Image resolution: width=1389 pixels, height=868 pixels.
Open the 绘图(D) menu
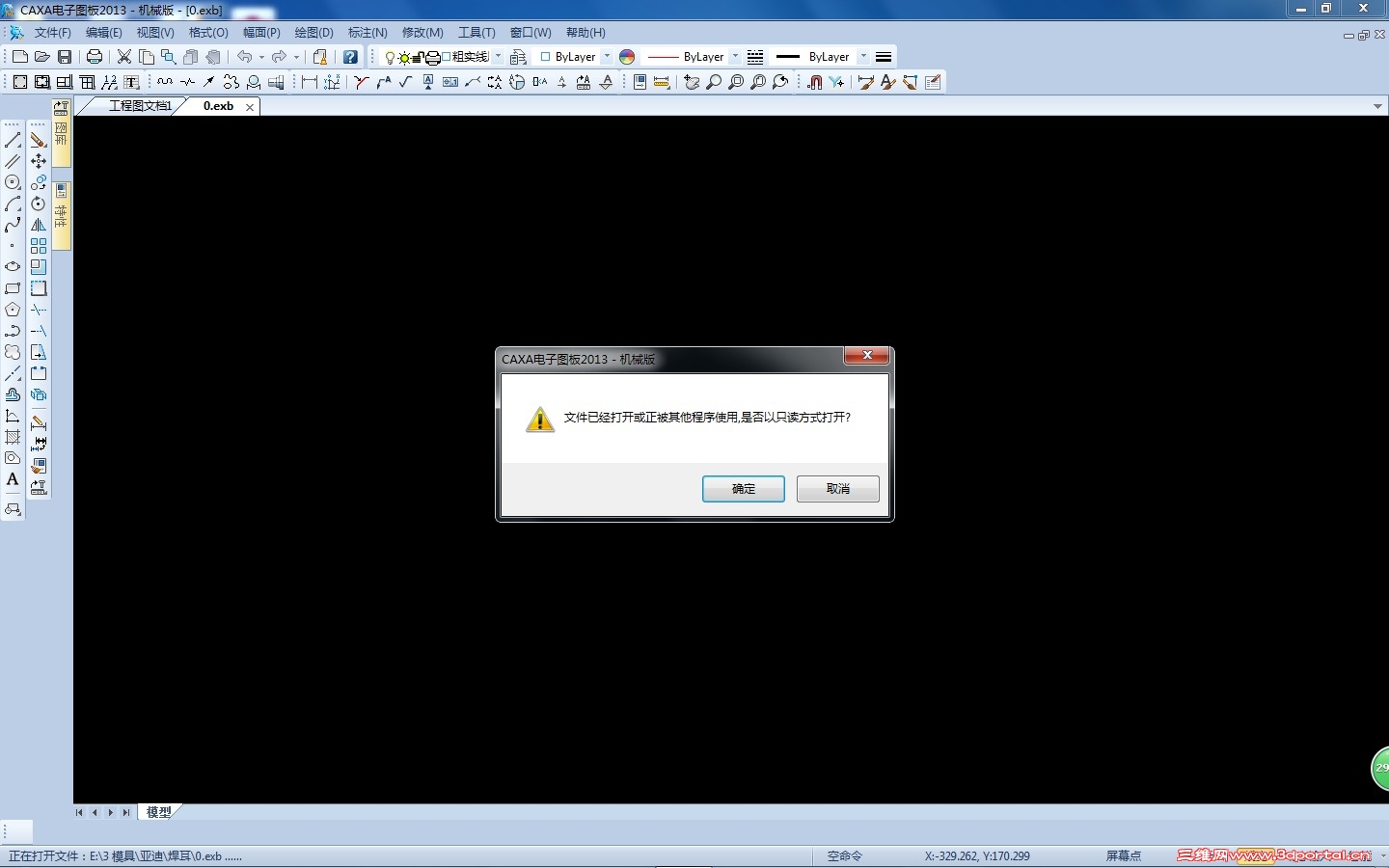tap(313, 33)
